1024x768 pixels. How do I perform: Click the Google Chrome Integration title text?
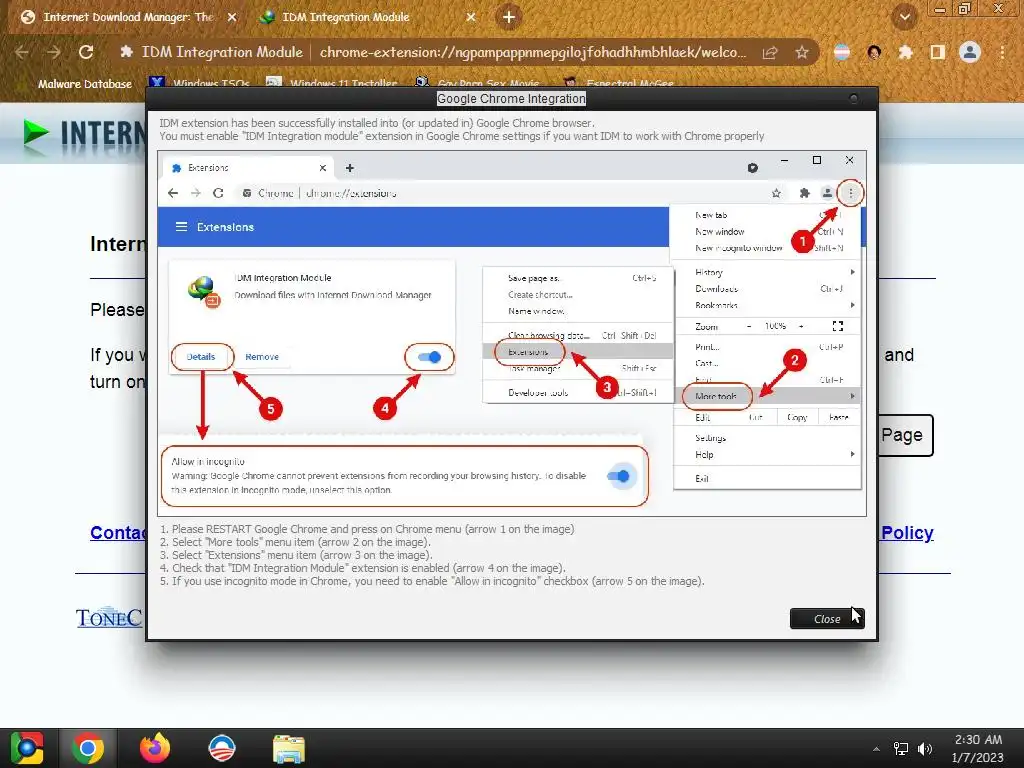(x=511, y=99)
